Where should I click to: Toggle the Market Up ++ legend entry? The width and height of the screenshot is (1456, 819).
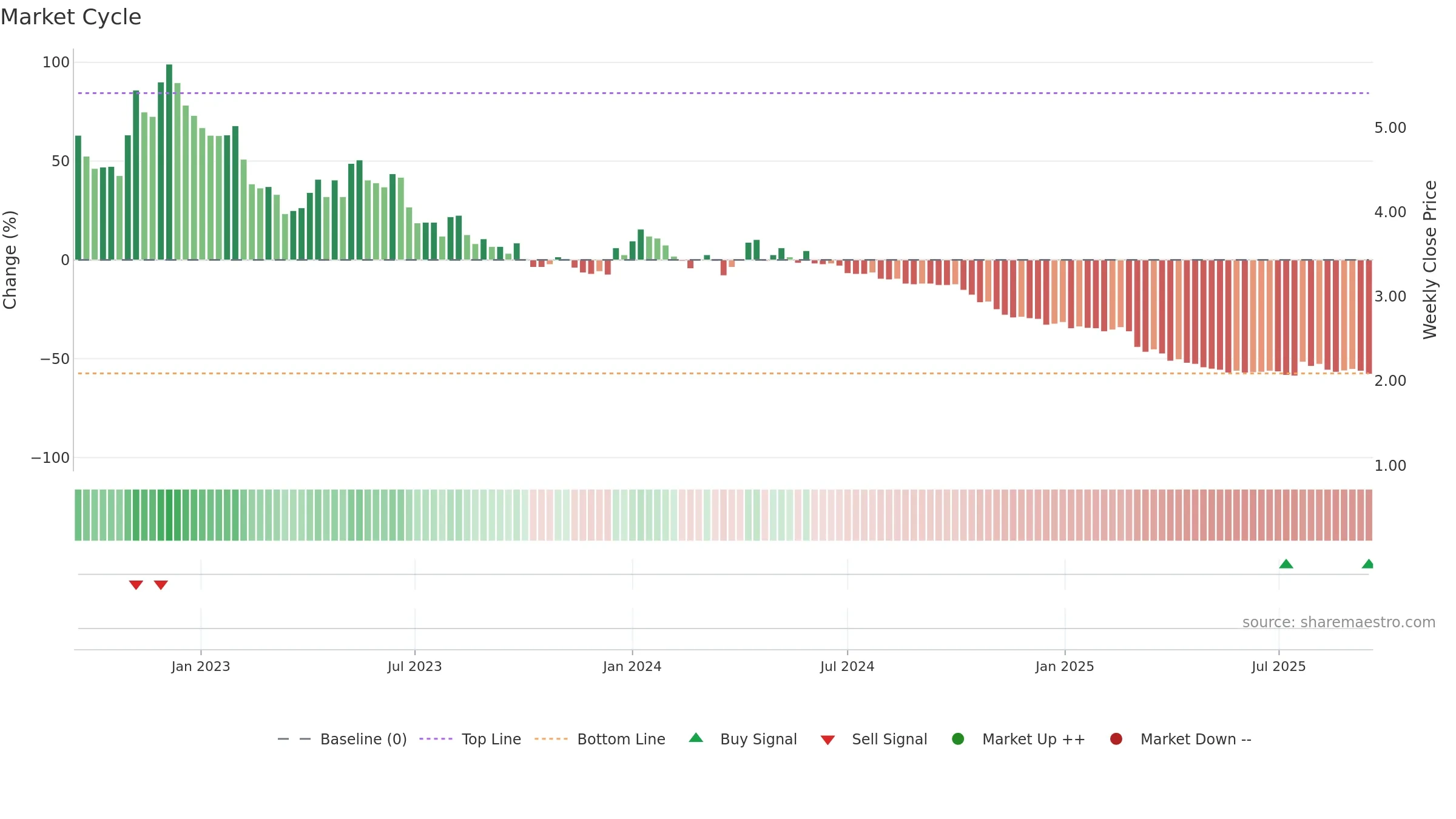[1019, 739]
